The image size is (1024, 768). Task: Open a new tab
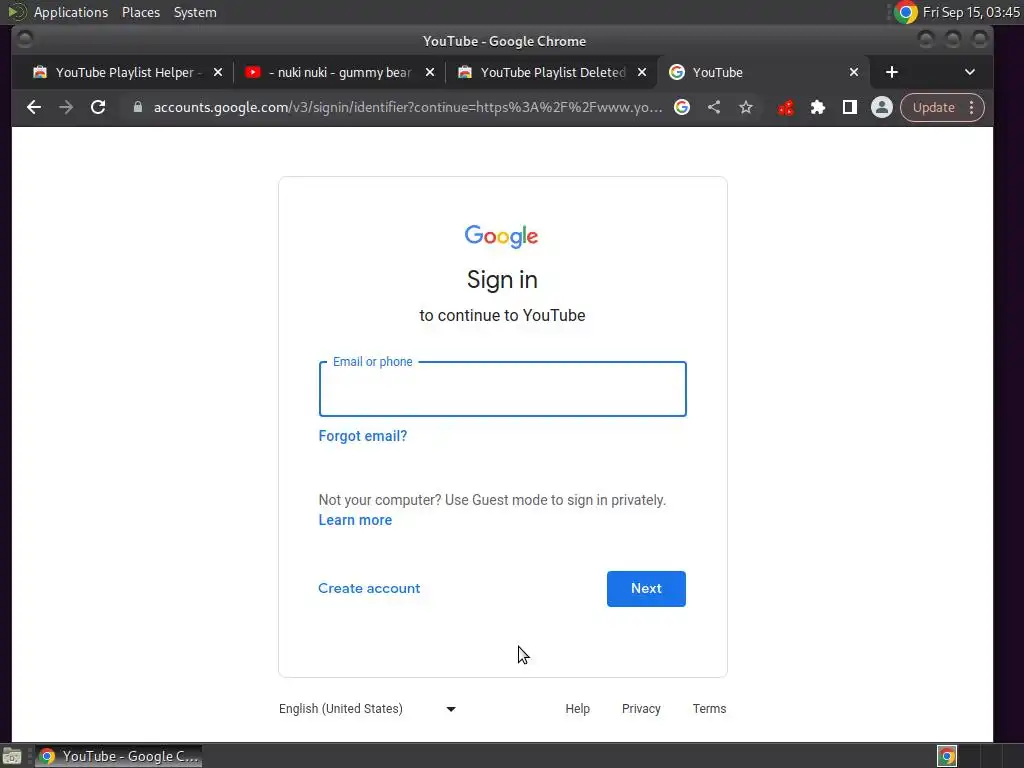pos(892,72)
